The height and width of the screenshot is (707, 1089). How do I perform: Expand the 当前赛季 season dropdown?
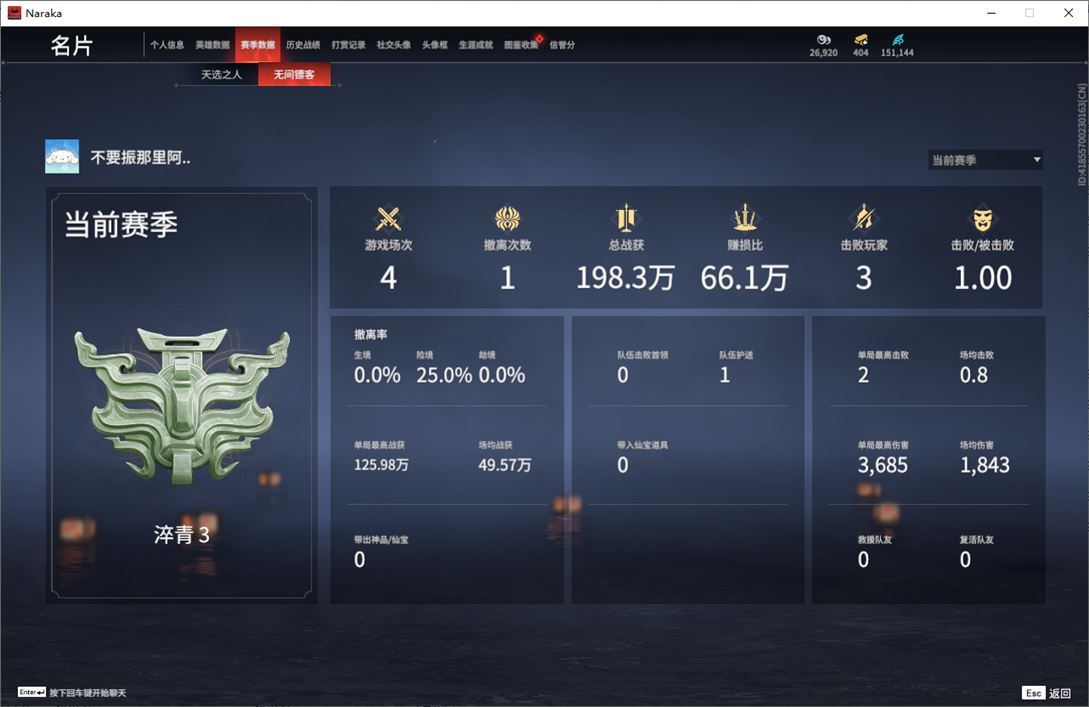985,160
